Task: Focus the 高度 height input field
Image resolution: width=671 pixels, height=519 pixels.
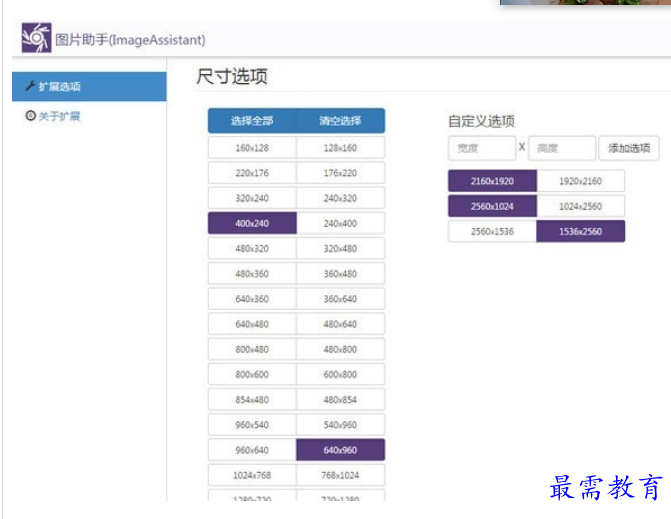Action: pyautogui.click(x=561, y=148)
